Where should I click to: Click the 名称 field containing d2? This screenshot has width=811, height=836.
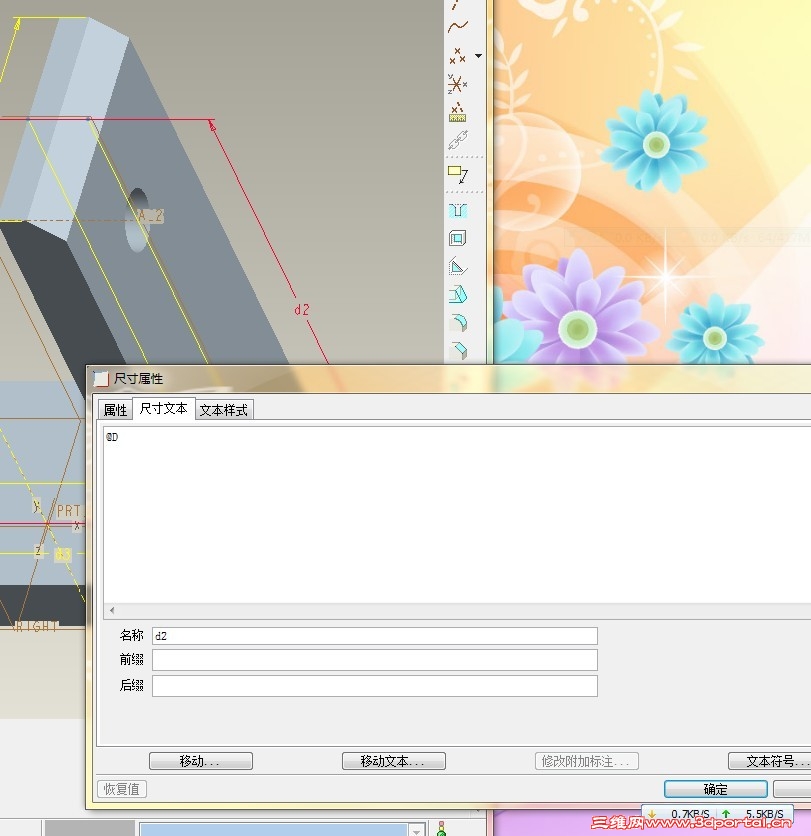click(375, 636)
